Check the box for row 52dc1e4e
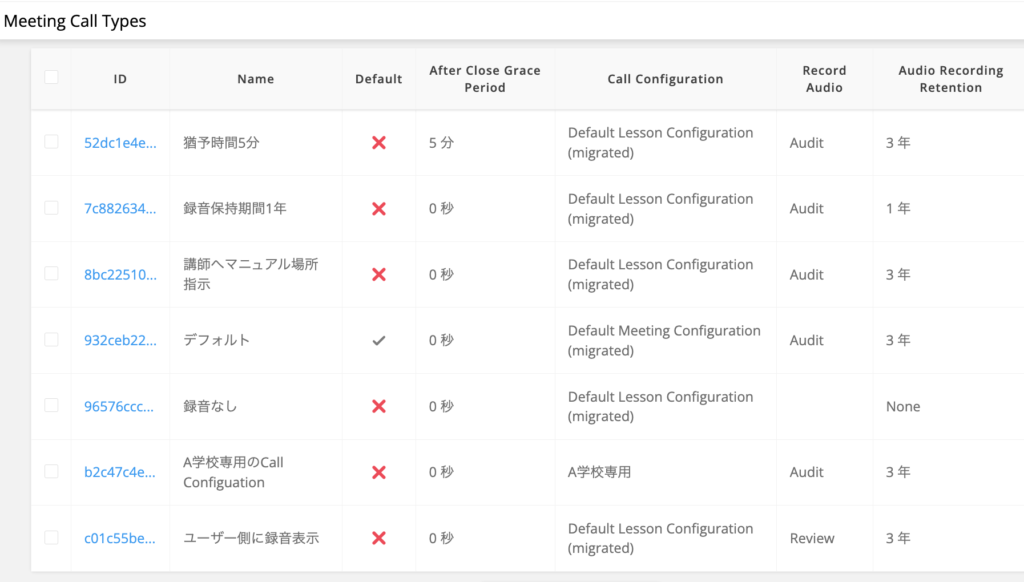Image resolution: width=1024 pixels, height=582 pixels. pyautogui.click(x=52, y=142)
